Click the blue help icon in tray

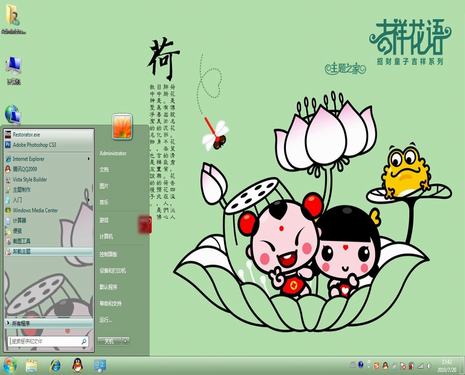(361, 365)
